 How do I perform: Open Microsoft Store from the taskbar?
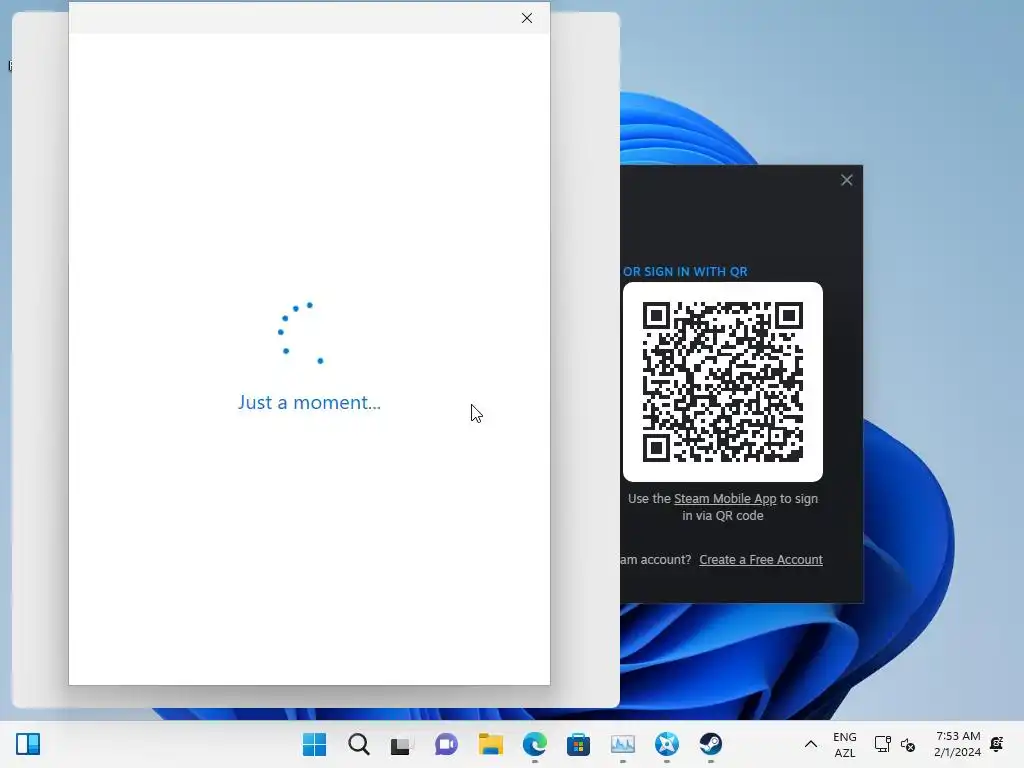pos(578,744)
